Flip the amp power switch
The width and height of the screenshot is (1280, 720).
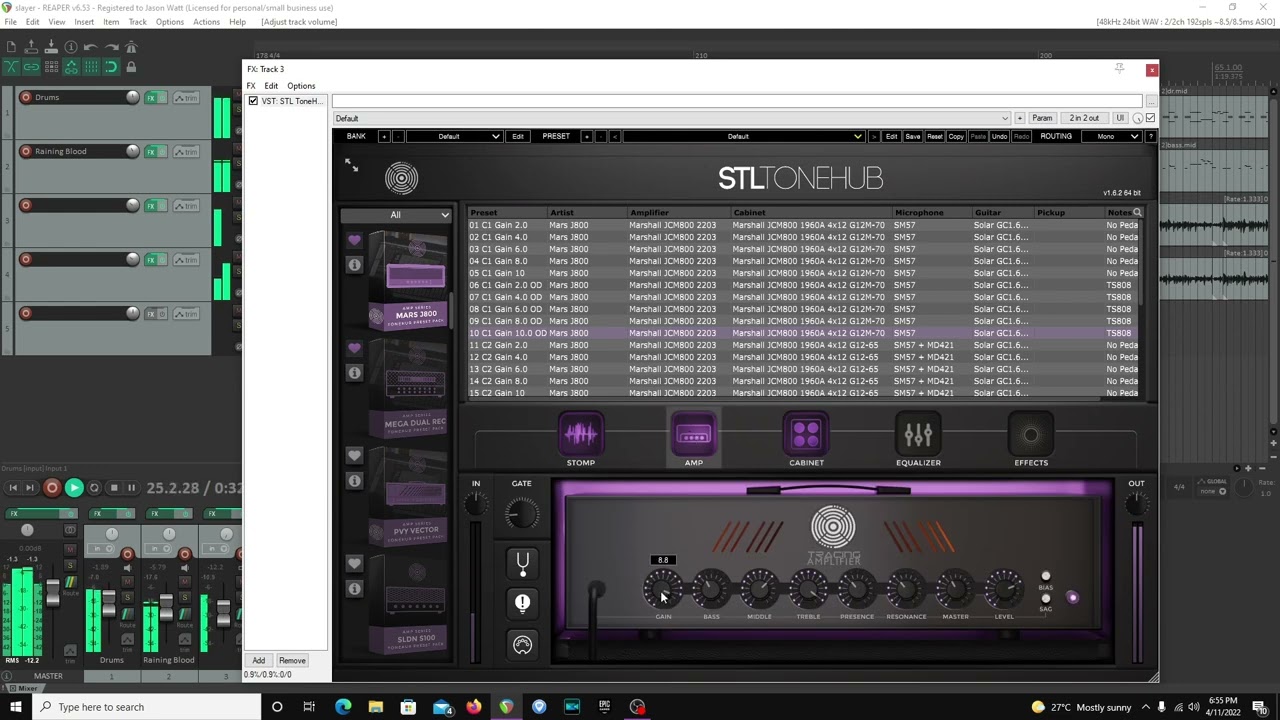point(1072,597)
